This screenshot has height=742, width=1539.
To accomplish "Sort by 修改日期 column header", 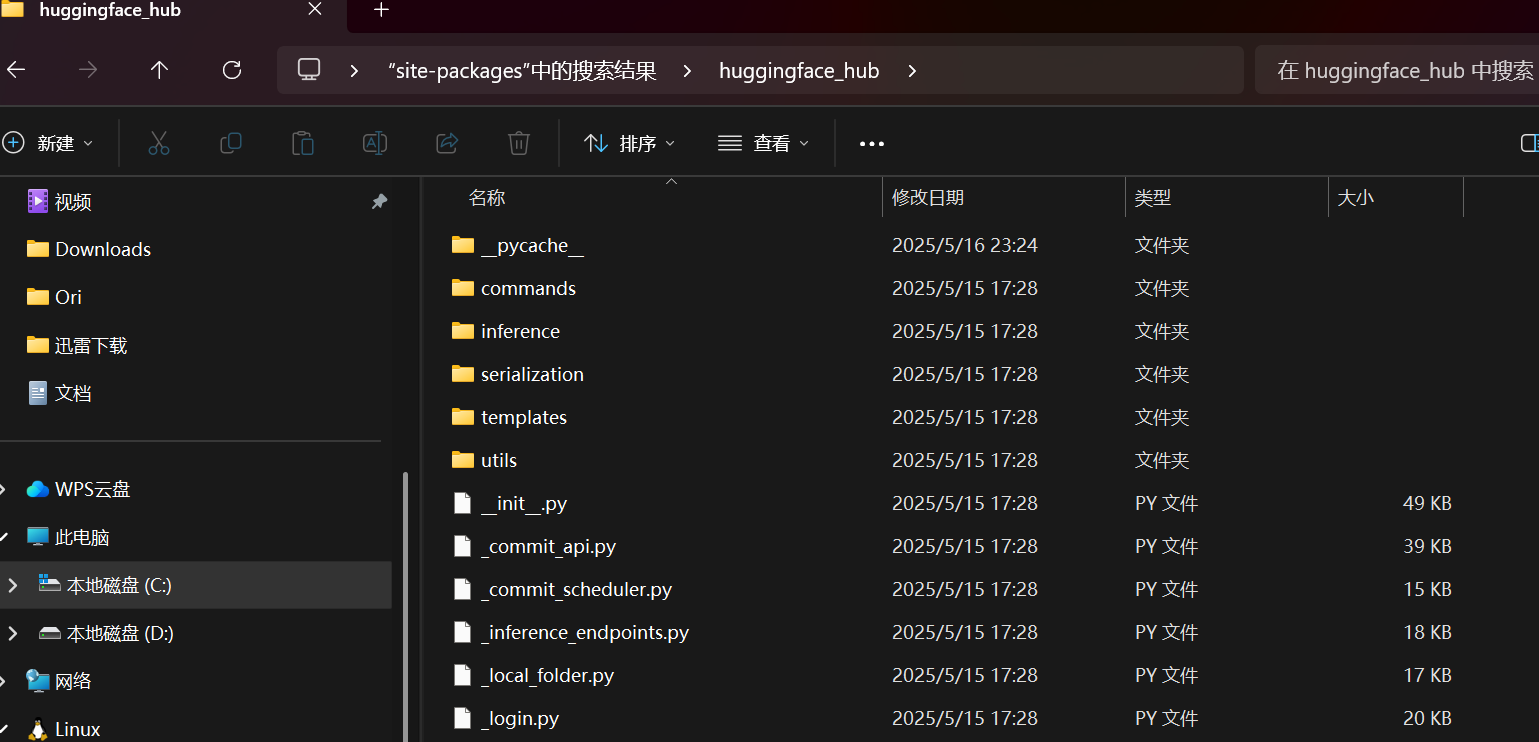I will [927, 198].
